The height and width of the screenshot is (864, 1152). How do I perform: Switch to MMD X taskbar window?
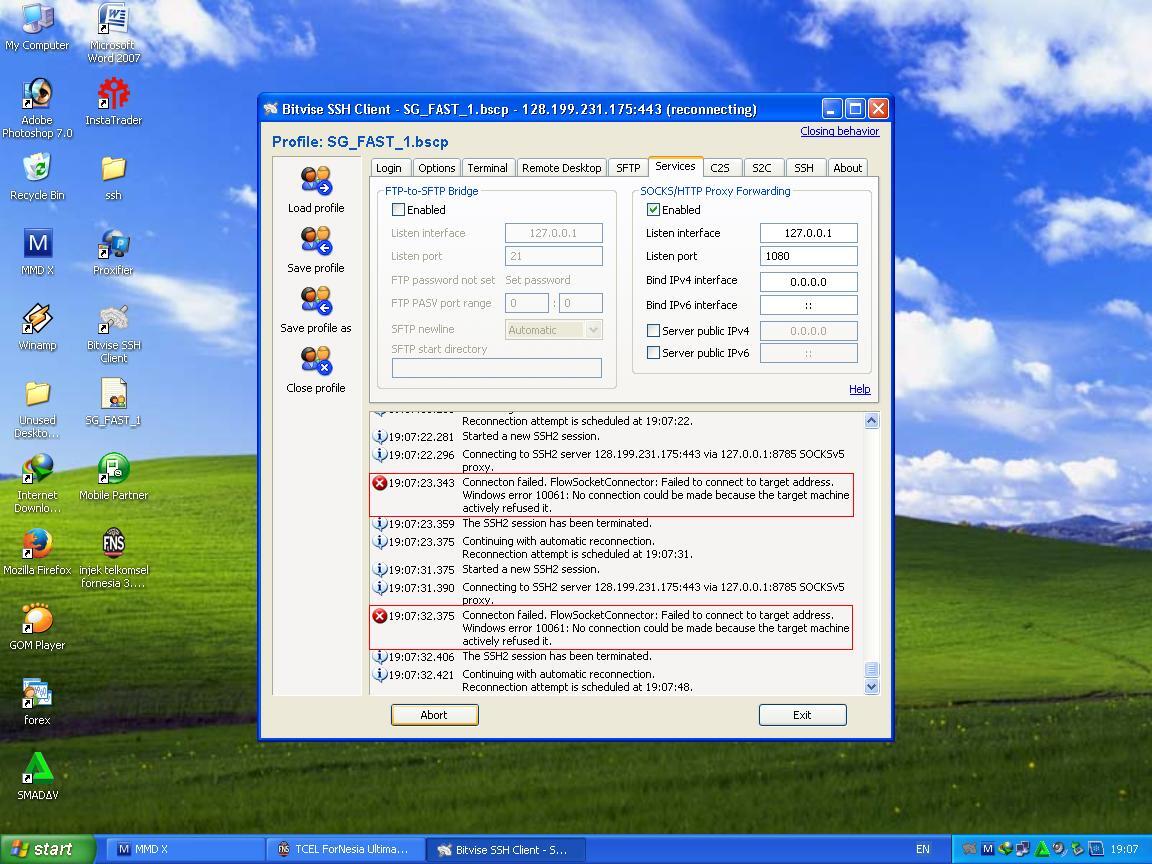pyautogui.click(x=184, y=849)
